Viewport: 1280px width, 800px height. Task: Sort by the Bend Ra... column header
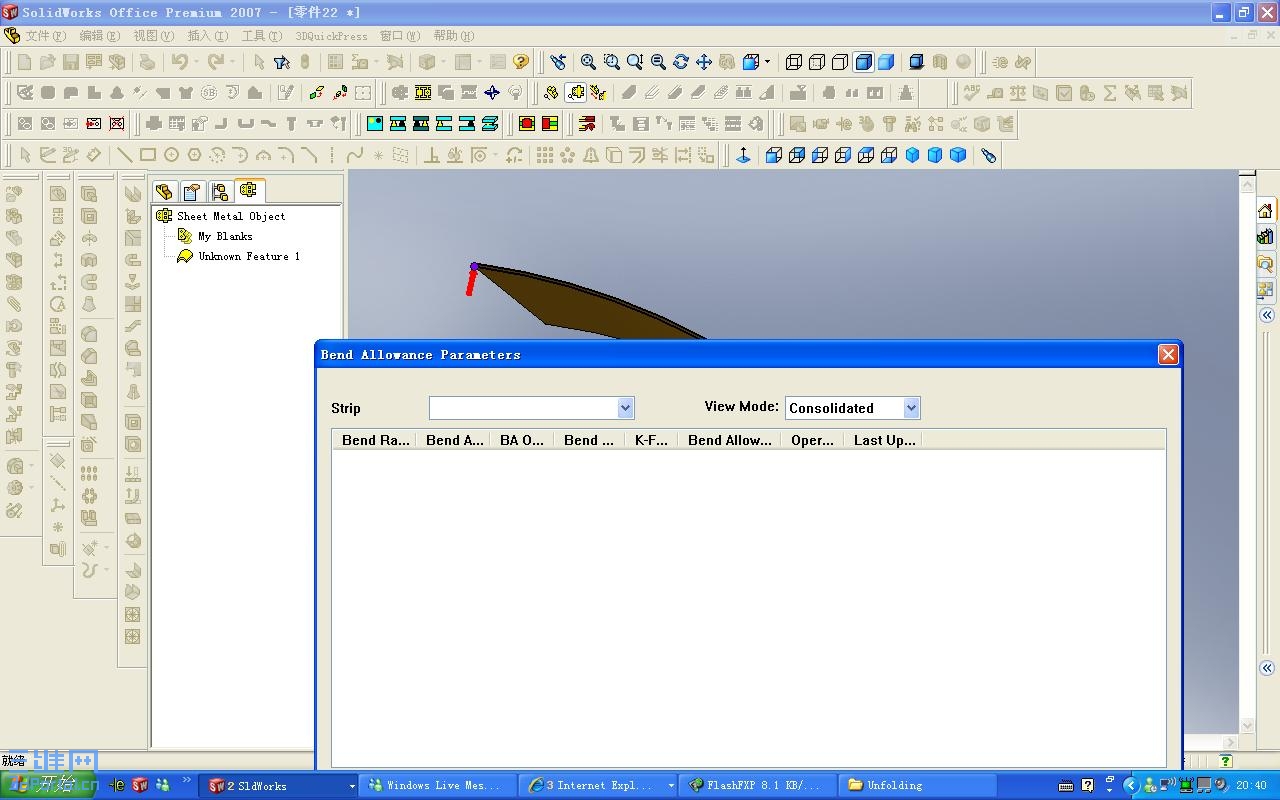tap(375, 440)
